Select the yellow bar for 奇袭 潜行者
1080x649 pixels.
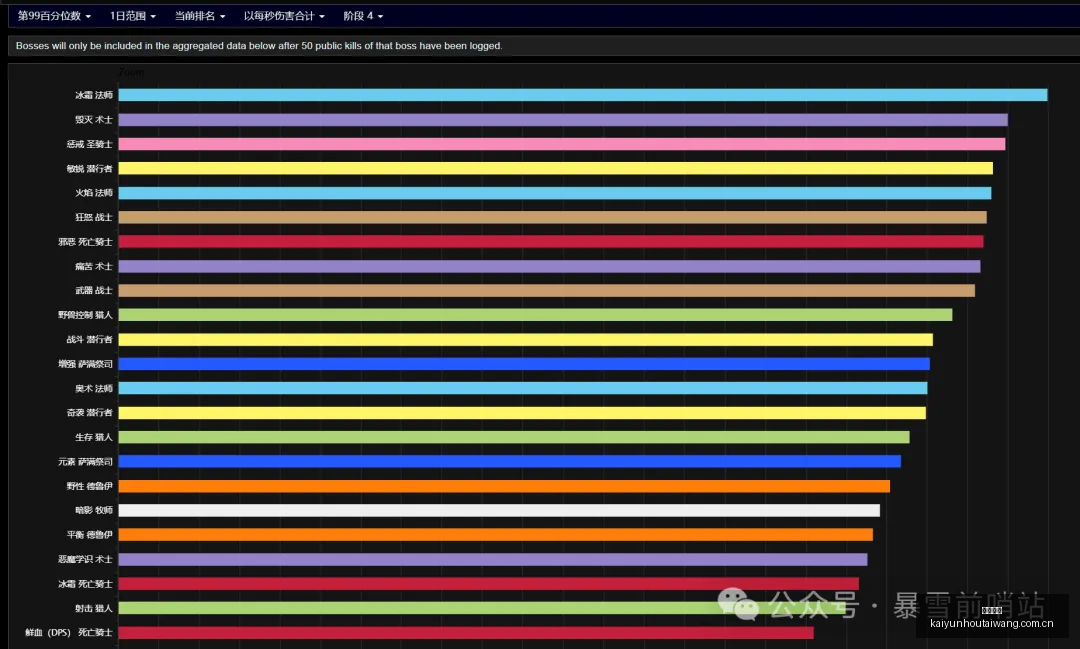pyautogui.click(x=522, y=413)
